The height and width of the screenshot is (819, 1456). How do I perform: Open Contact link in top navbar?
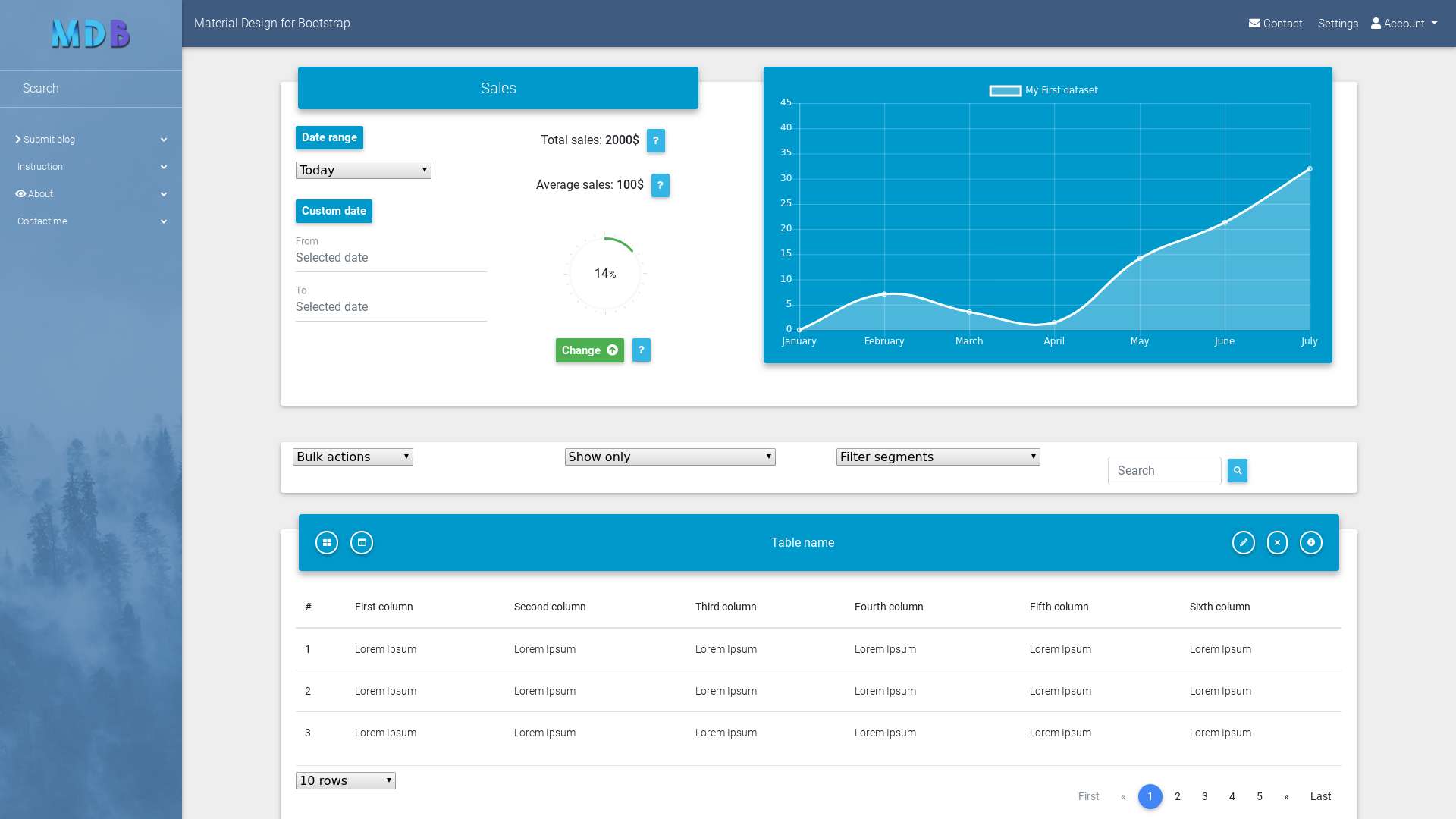(1276, 24)
